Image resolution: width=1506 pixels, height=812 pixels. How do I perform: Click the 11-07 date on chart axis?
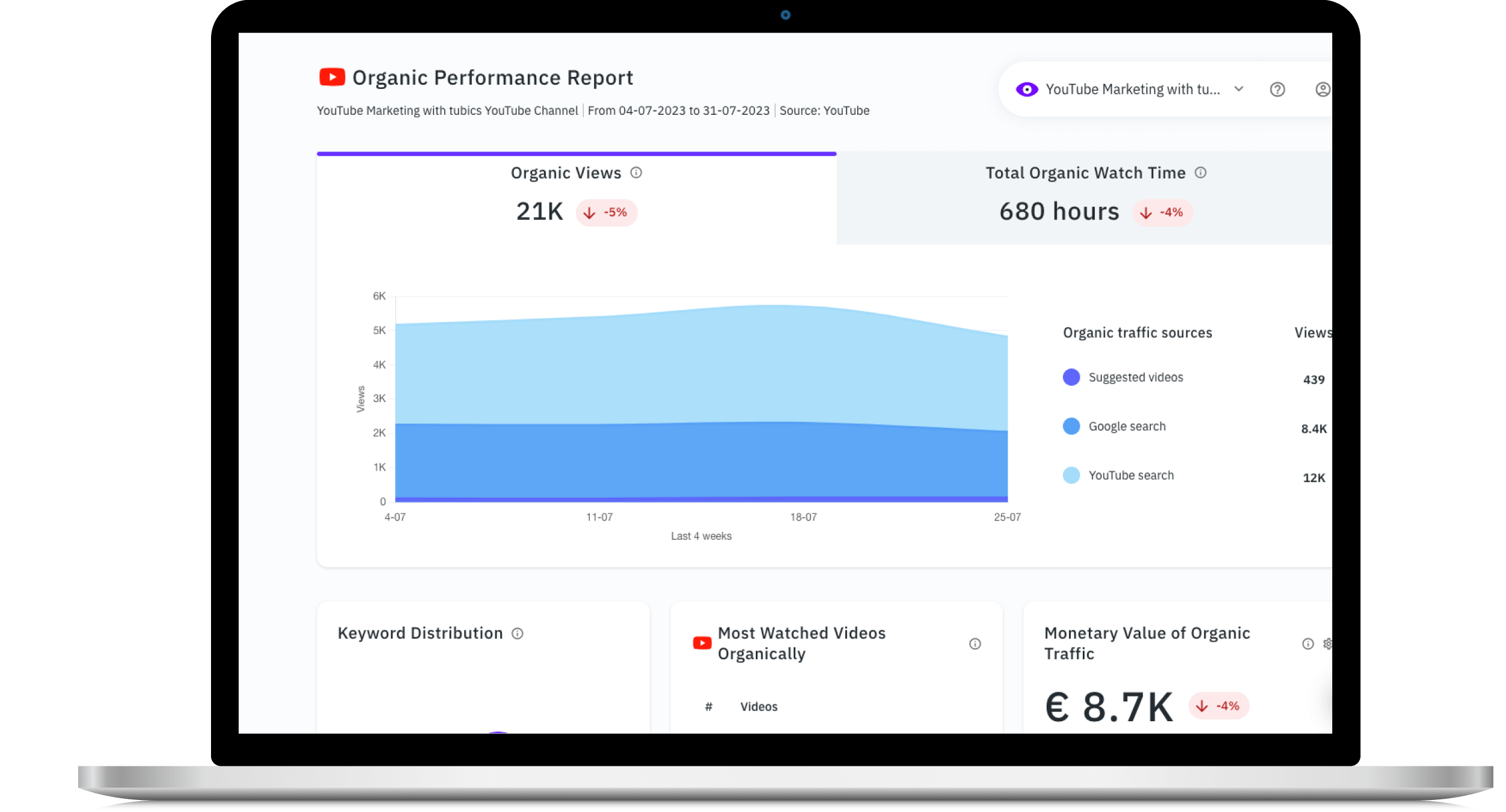(x=599, y=517)
